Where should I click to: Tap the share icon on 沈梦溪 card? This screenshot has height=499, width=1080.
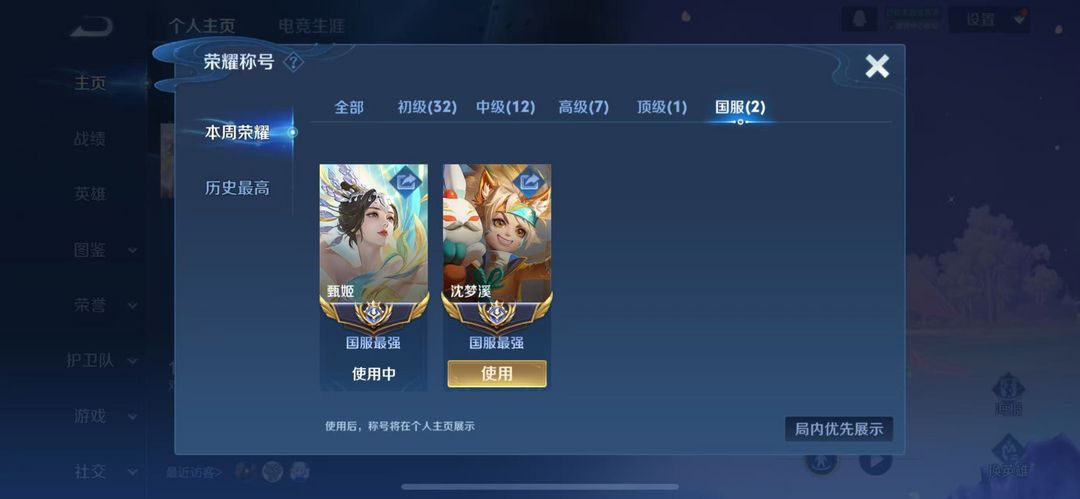click(530, 181)
